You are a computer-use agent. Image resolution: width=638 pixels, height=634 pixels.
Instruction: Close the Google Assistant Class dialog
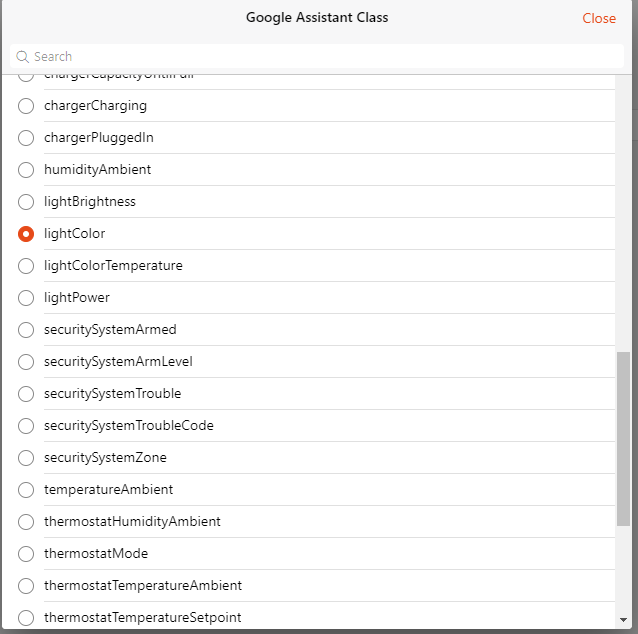[x=599, y=18]
